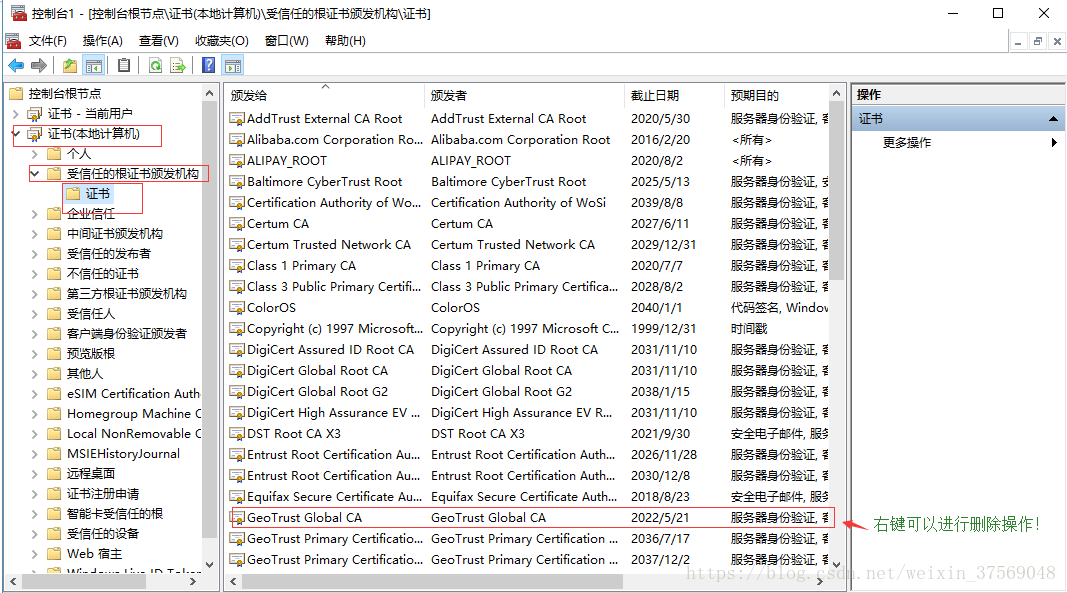
Task: Click the Forward arrow toolbar icon
Action: point(39,65)
